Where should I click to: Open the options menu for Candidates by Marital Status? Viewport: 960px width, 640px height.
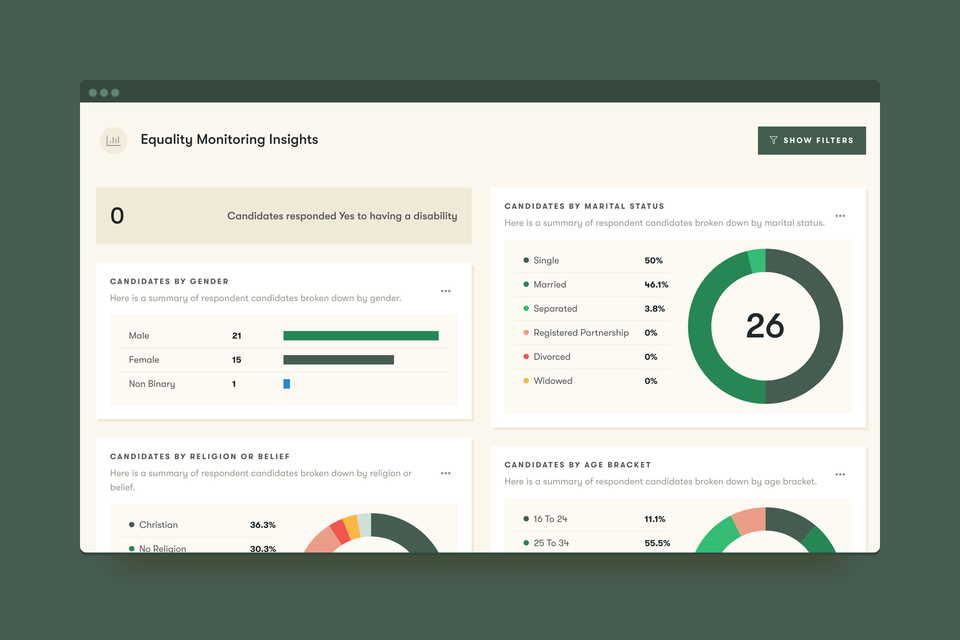[x=840, y=216]
